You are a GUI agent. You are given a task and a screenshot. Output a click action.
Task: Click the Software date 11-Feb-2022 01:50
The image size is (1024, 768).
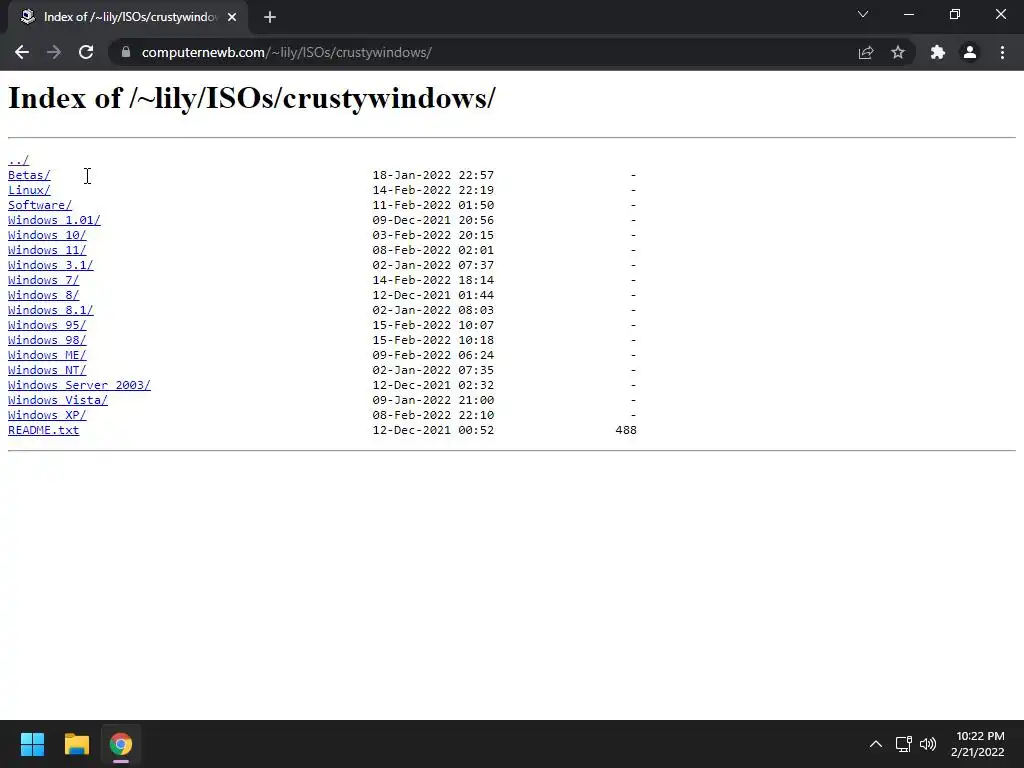point(433,205)
